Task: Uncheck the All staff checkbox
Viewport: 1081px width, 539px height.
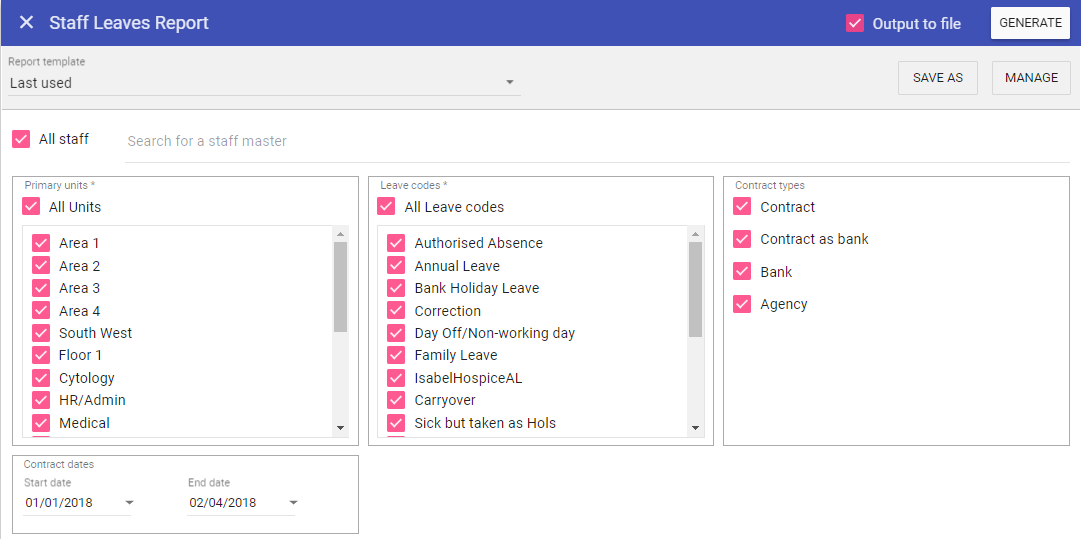Action: (x=21, y=140)
